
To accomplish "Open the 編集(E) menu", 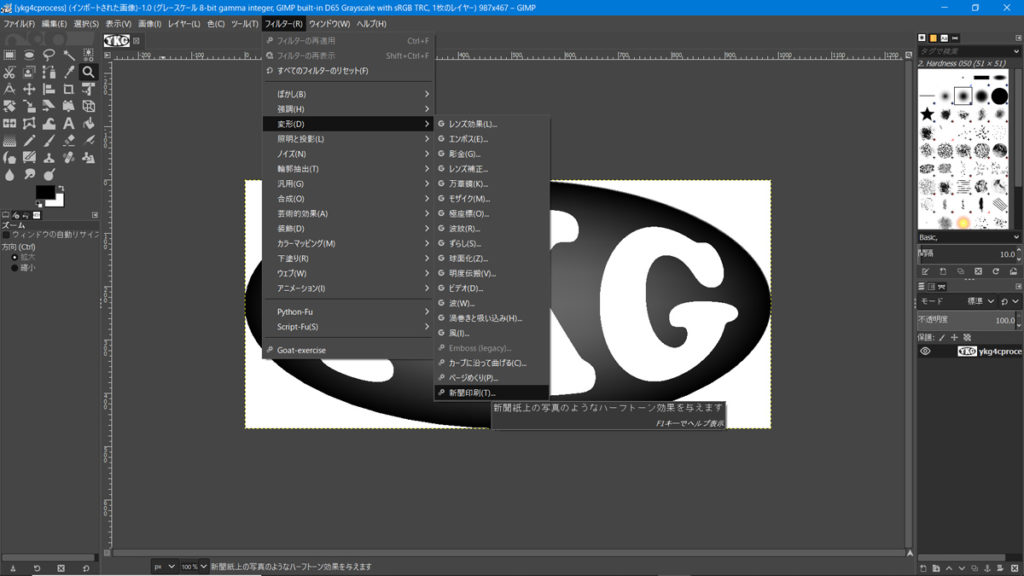I will pos(54,24).
